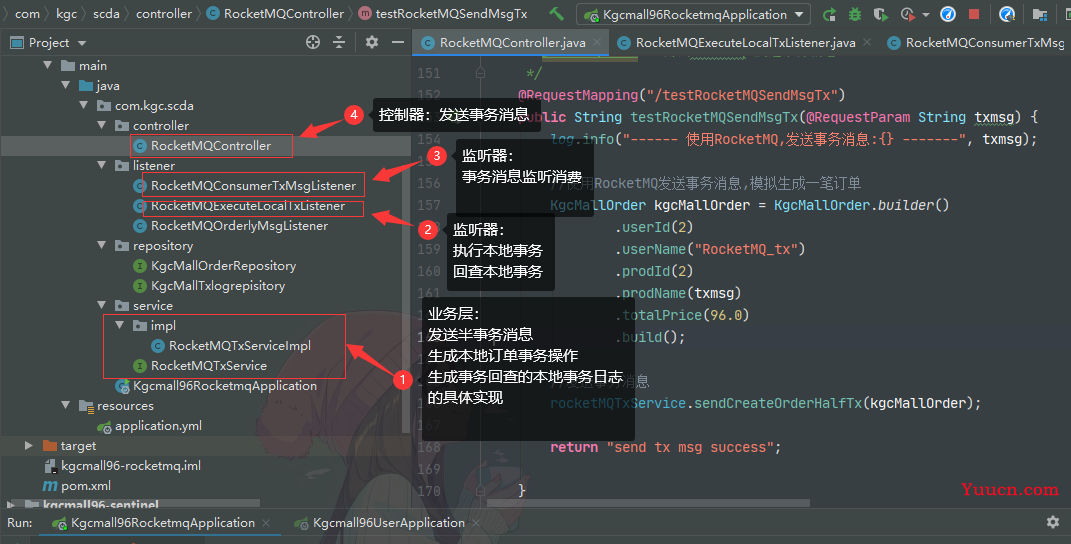
Task: Click testRocketMQSendMsgTx method in the breadcrumb
Action: (443, 14)
